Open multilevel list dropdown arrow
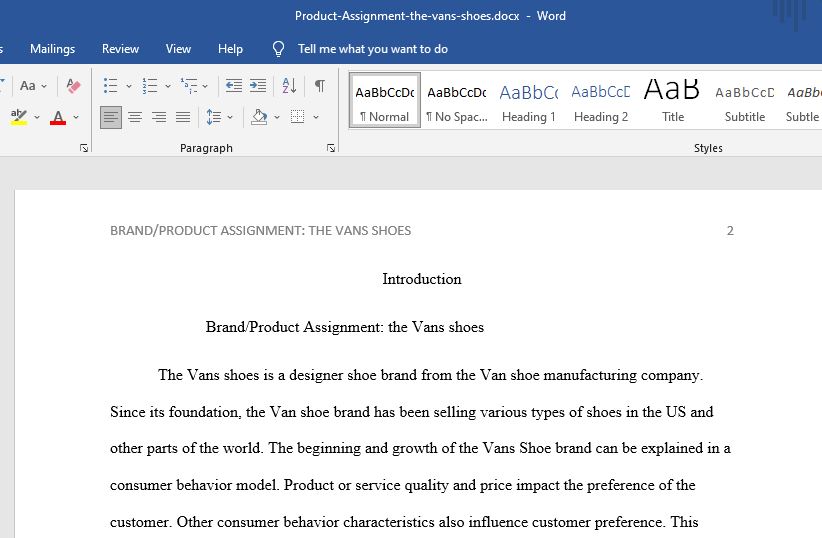The height and width of the screenshot is (538, 822). click(x=205, y=86)
